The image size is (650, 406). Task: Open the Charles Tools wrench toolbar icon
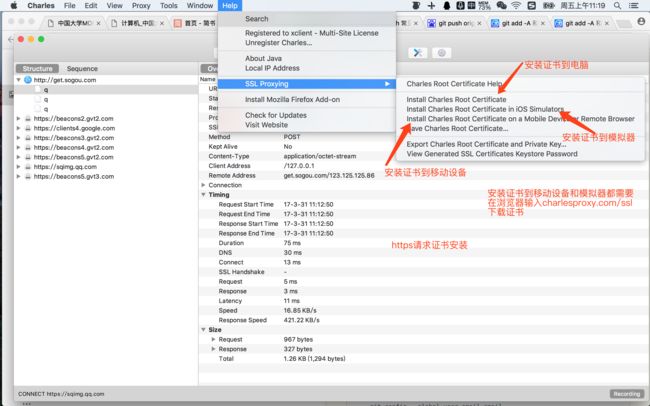(417, 53)
